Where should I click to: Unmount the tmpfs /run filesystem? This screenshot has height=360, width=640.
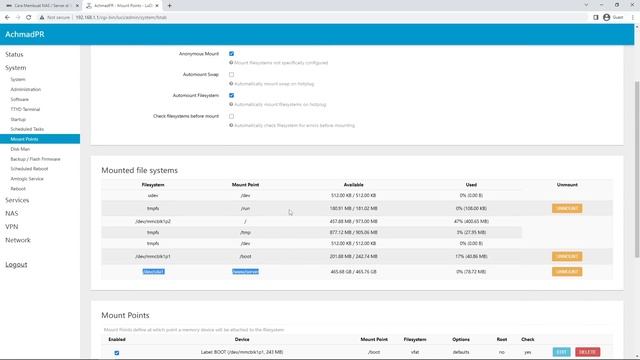click(567, 209)
